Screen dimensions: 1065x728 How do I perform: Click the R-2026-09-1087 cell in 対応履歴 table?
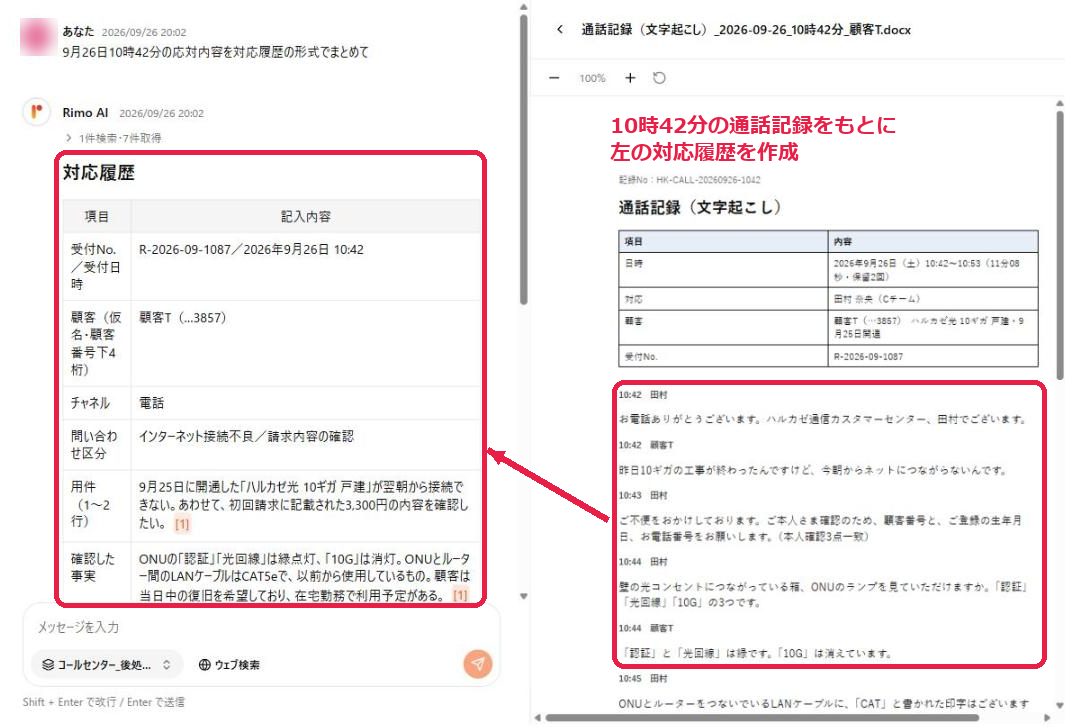(305, 266)
